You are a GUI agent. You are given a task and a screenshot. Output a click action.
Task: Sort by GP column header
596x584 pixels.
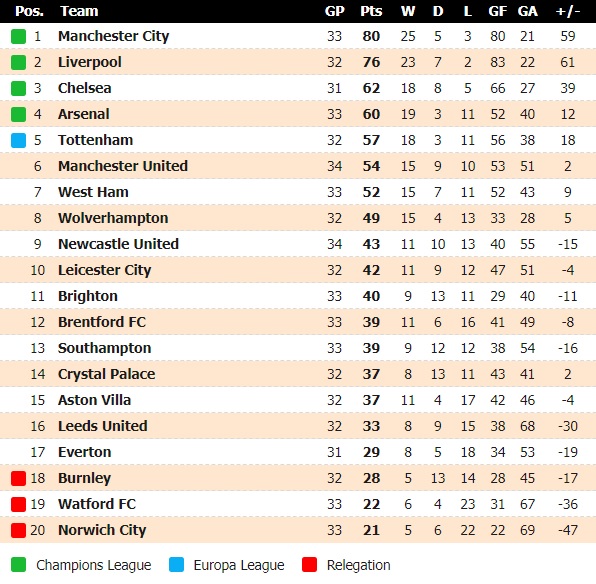coord(334,11)
